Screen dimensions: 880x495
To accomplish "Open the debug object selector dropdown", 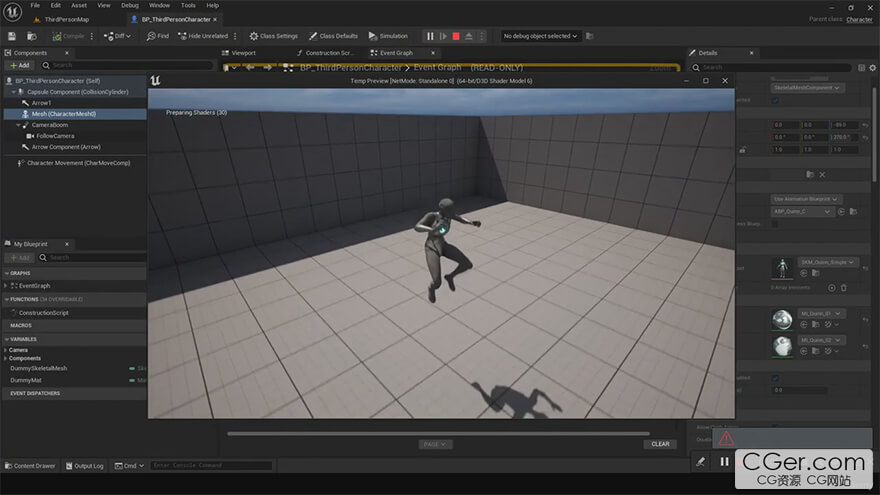I will pos(540,36).
